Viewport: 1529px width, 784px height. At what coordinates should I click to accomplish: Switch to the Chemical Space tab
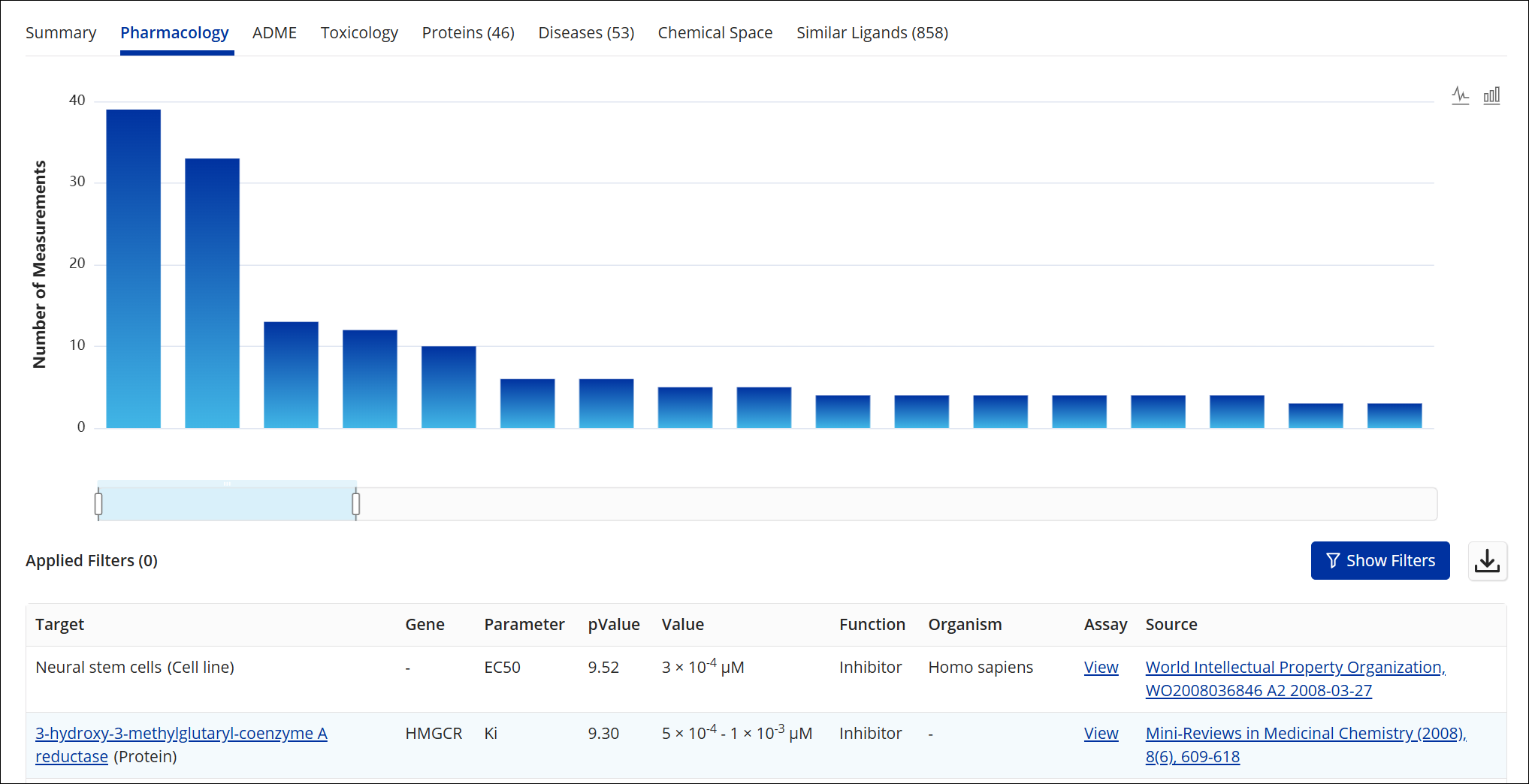click(x=715, y=33)
